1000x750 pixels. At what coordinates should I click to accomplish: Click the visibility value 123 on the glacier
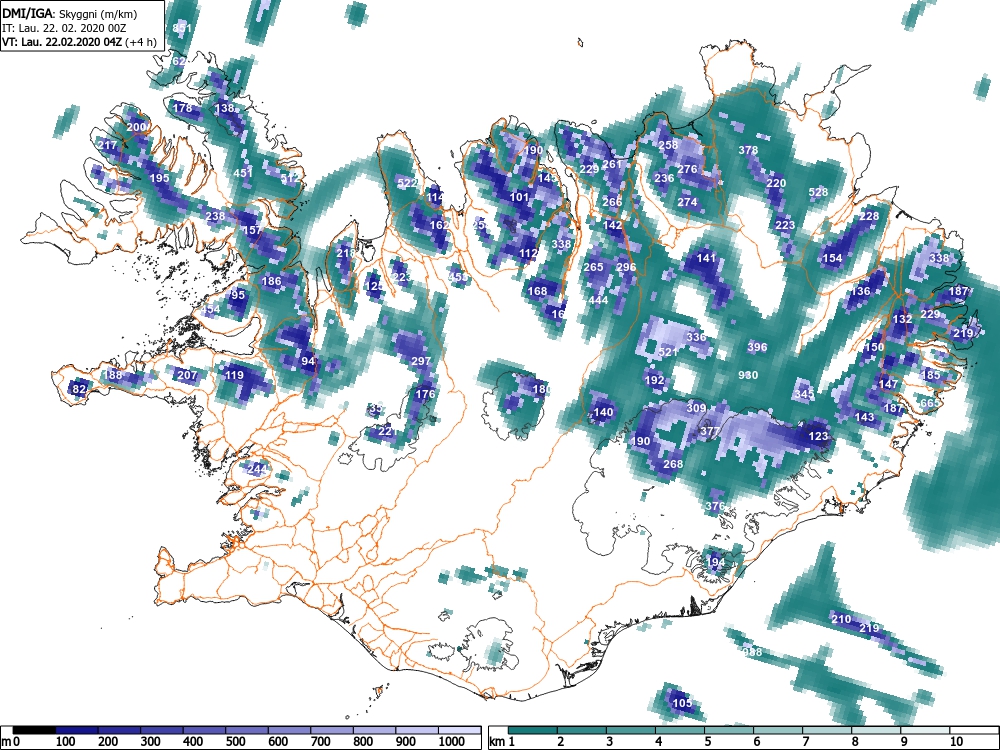tap(818, 436)
